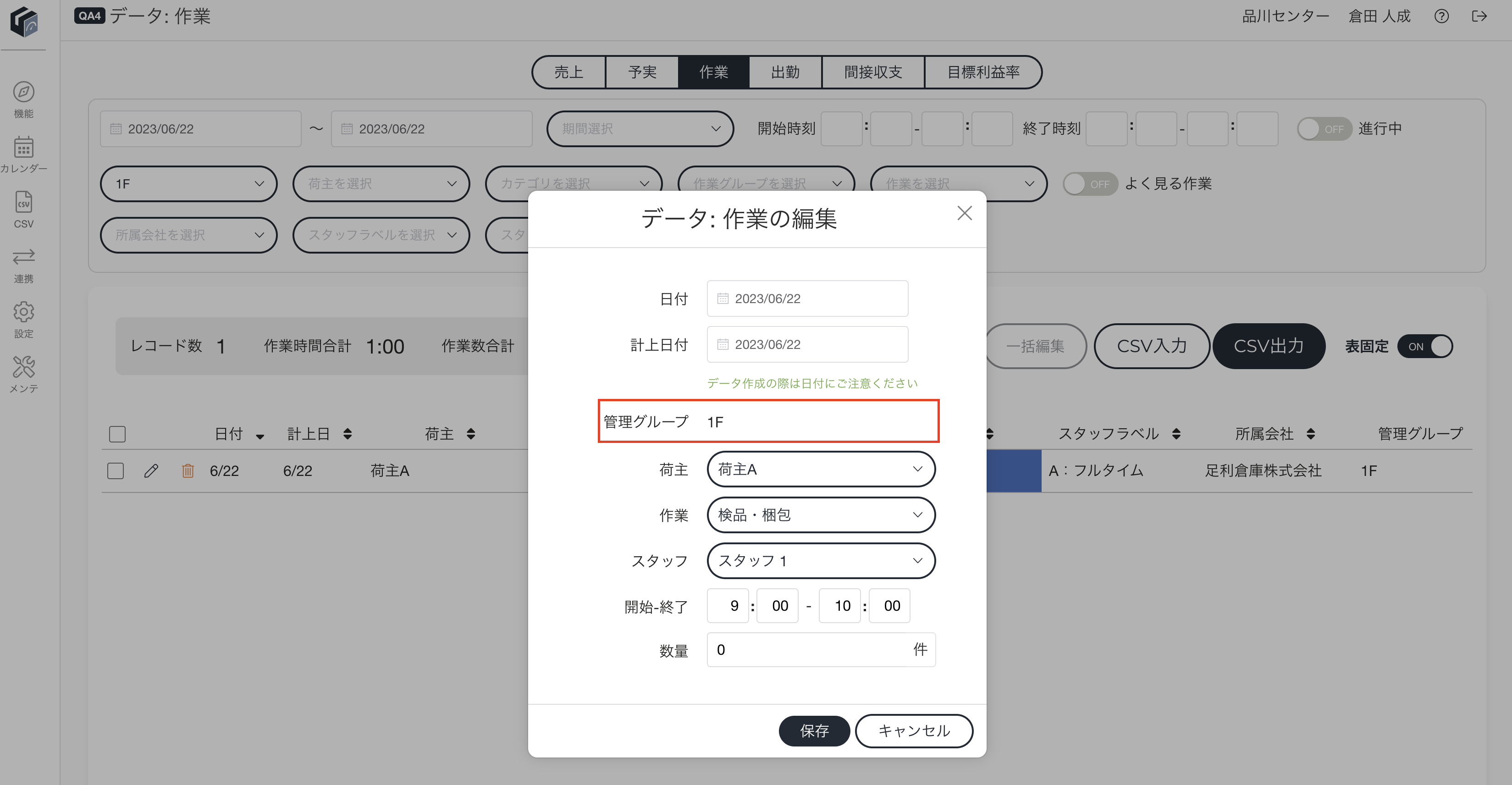Open the 作業を選択 filter dropdown

(959, 184)
